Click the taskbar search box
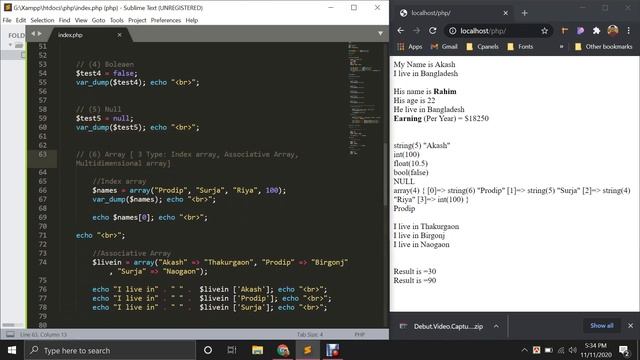 tap(110, 350)
